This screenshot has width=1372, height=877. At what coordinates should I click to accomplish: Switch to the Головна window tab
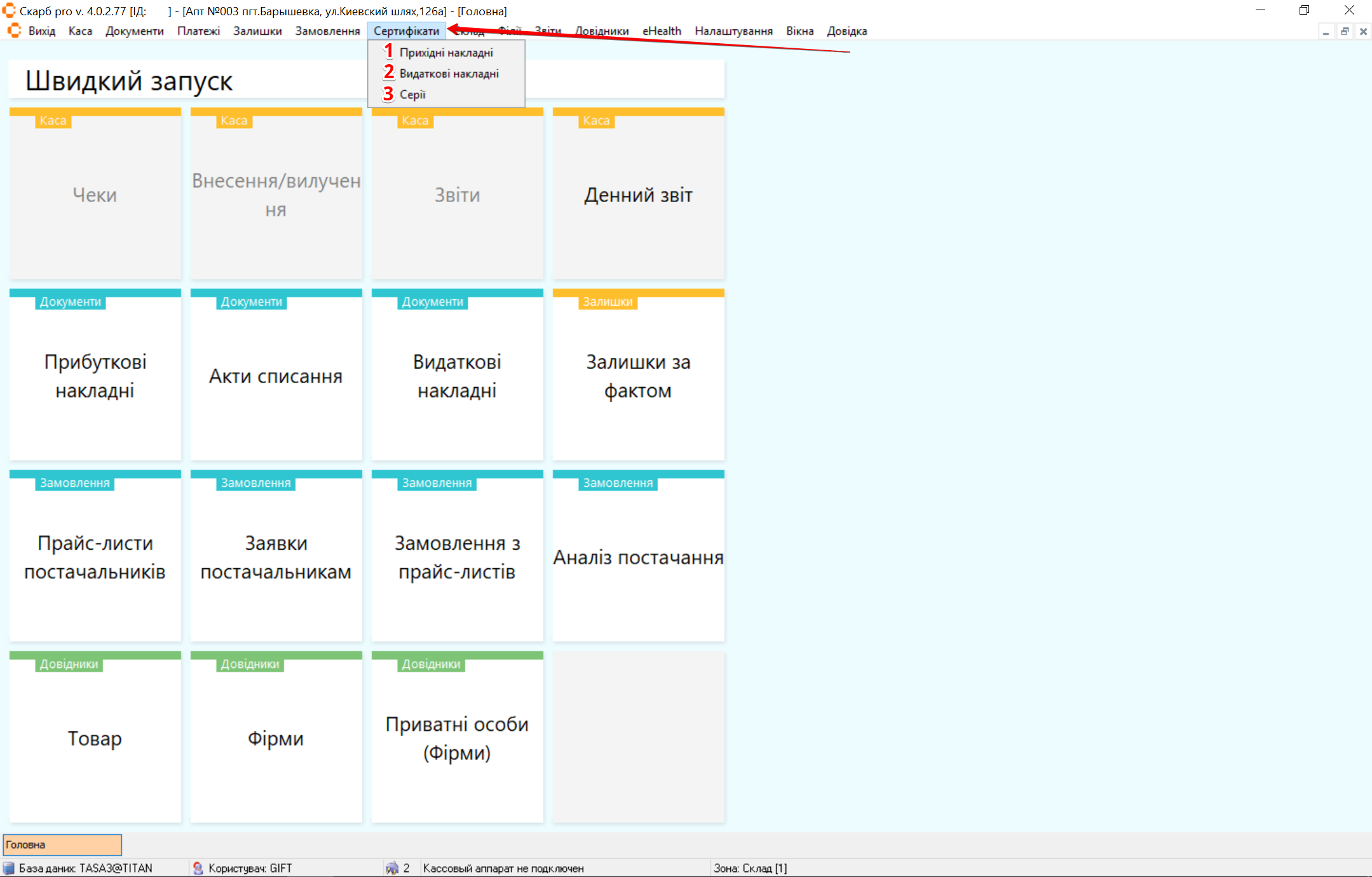(x=62, y=845)
